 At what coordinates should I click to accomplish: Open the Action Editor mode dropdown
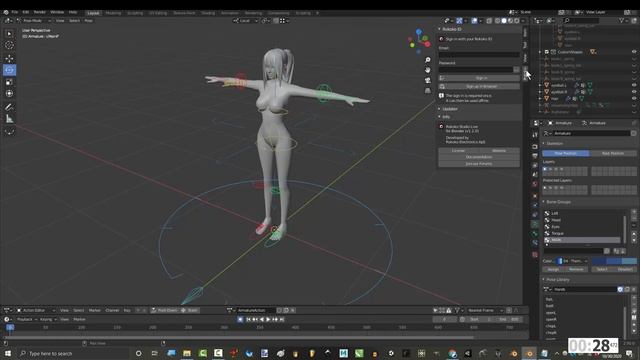[x=36, y=310]
